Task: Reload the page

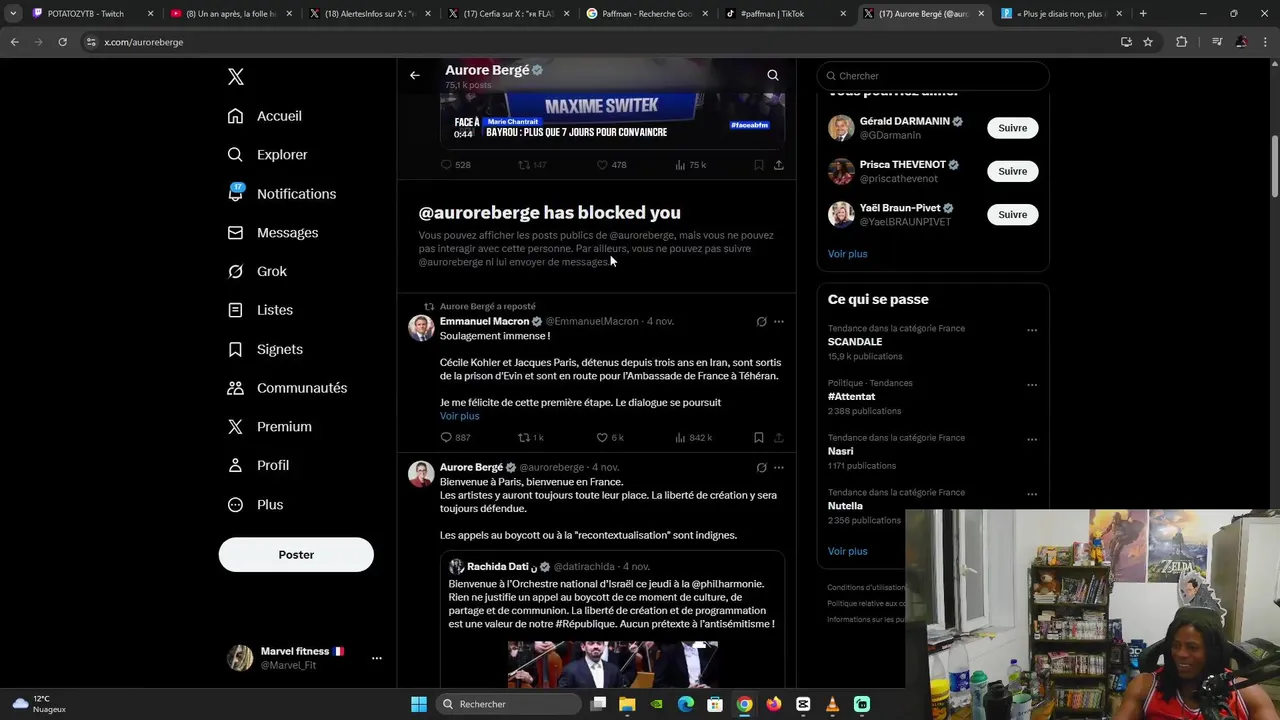Action: click(62, 42)
